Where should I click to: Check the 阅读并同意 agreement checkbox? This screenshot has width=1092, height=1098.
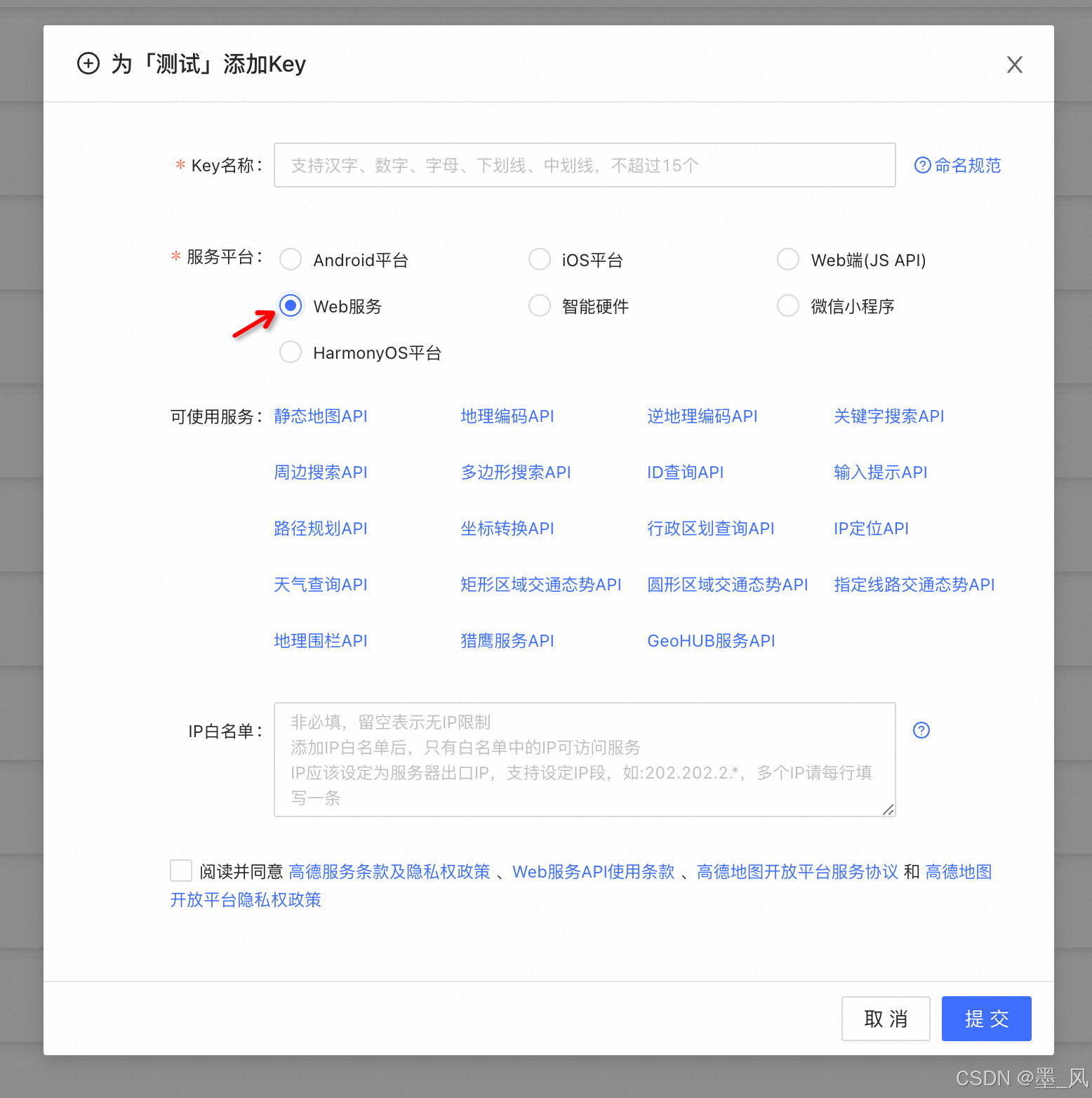(180, 870)
